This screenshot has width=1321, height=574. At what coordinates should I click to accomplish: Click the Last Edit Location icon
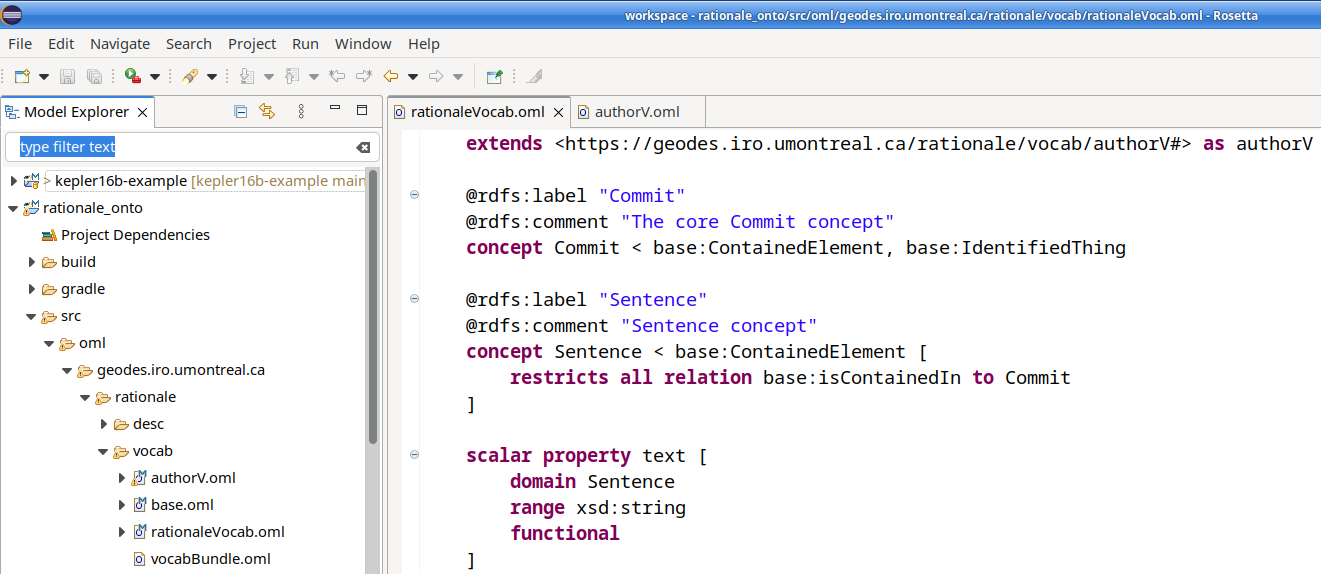[x=337, y=76]
